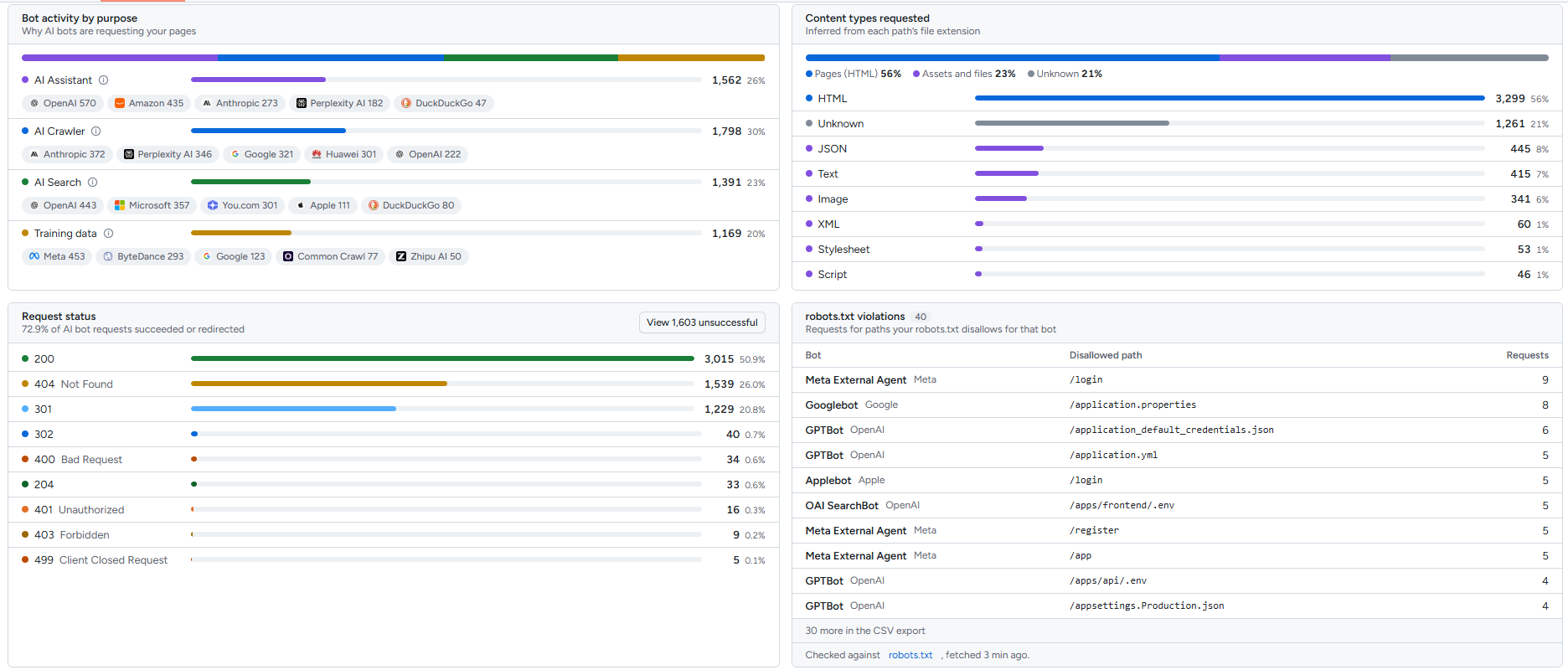Image resolution: width=1568 pixels, height=670 pixels.
Task: Click the Disallowed path column header
Action: [x=1106, y=356]
